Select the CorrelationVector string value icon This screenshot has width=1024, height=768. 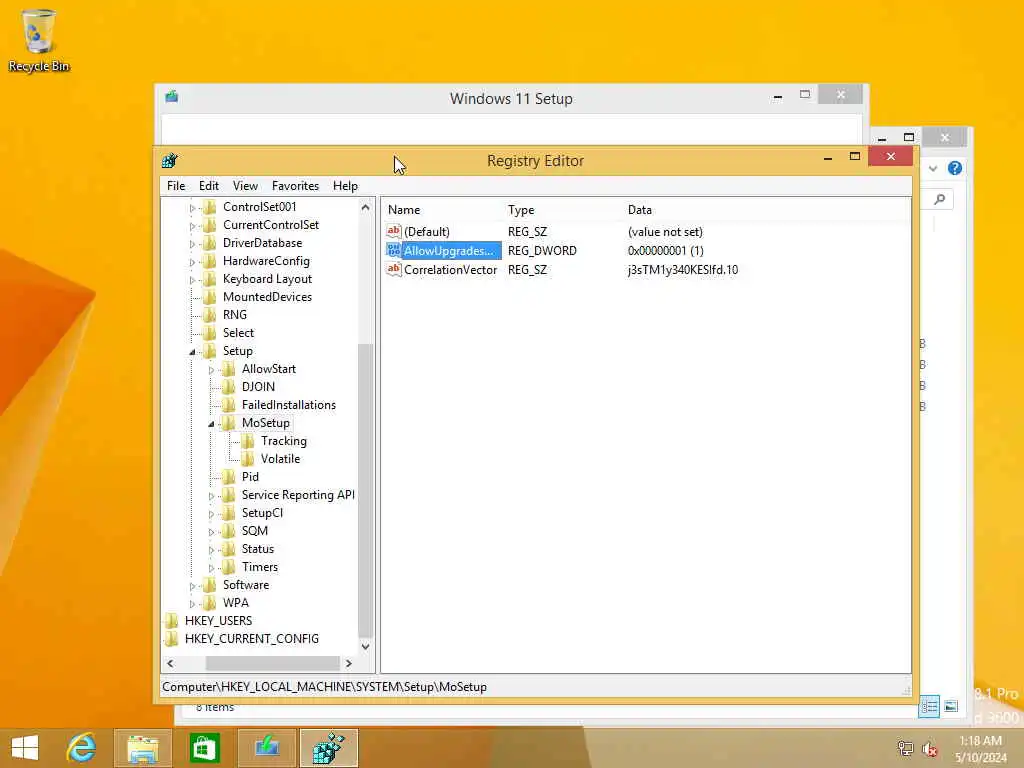coord(393,269)
